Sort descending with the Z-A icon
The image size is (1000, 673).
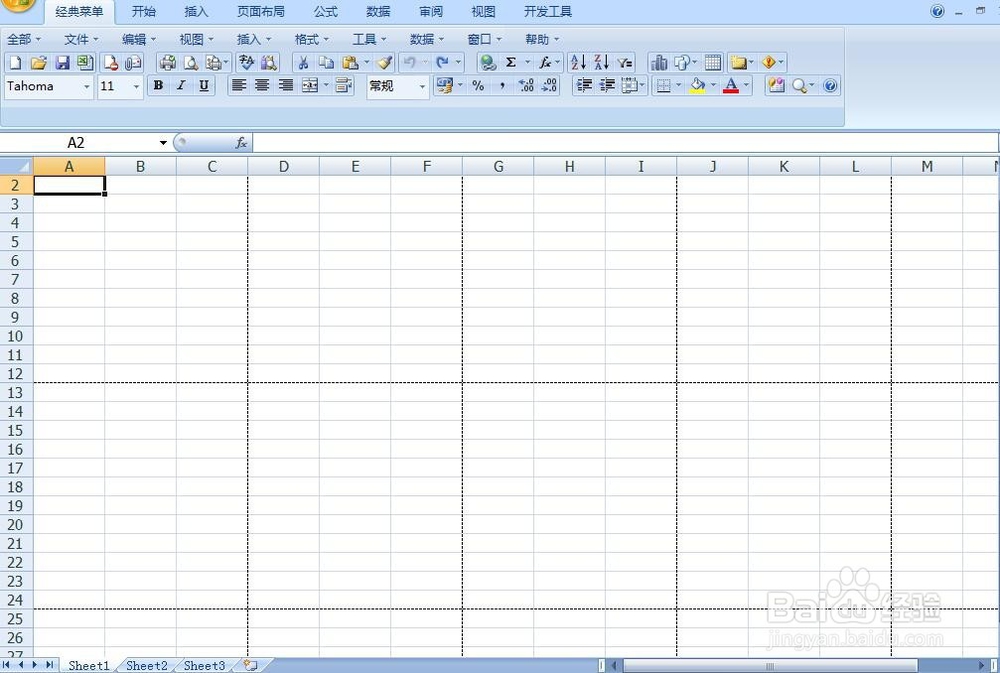601,63
